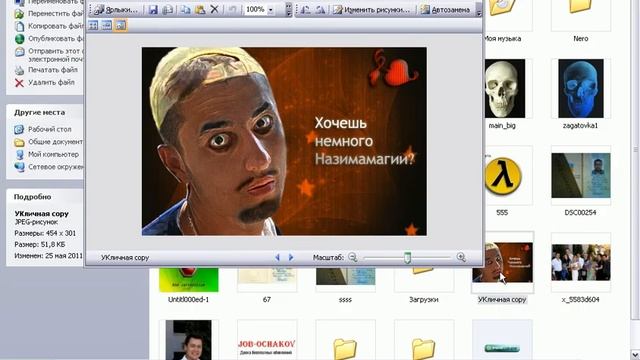This screenshot has width=640, height=360.
Task: Save the picture with the floppy icon
Action: [153, 9]
